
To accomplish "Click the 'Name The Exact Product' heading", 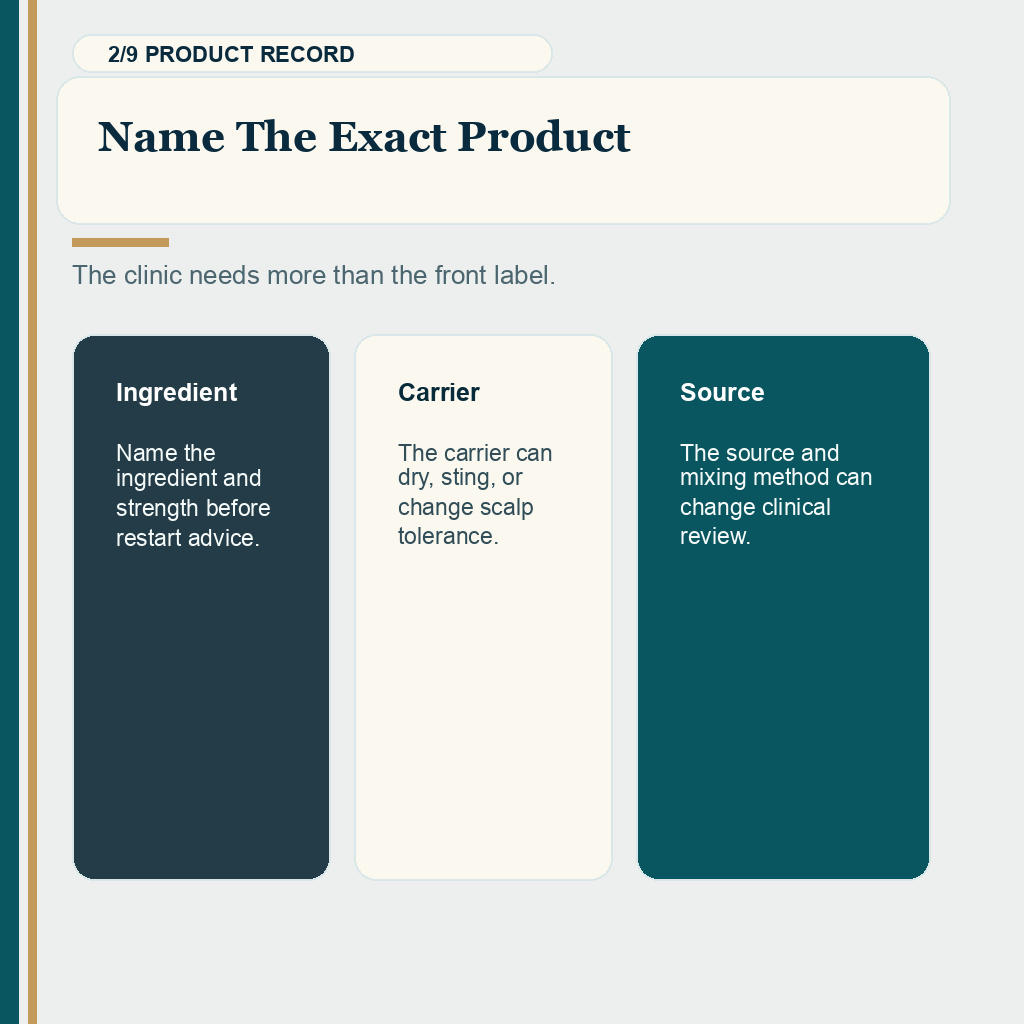I will [364, 138].
